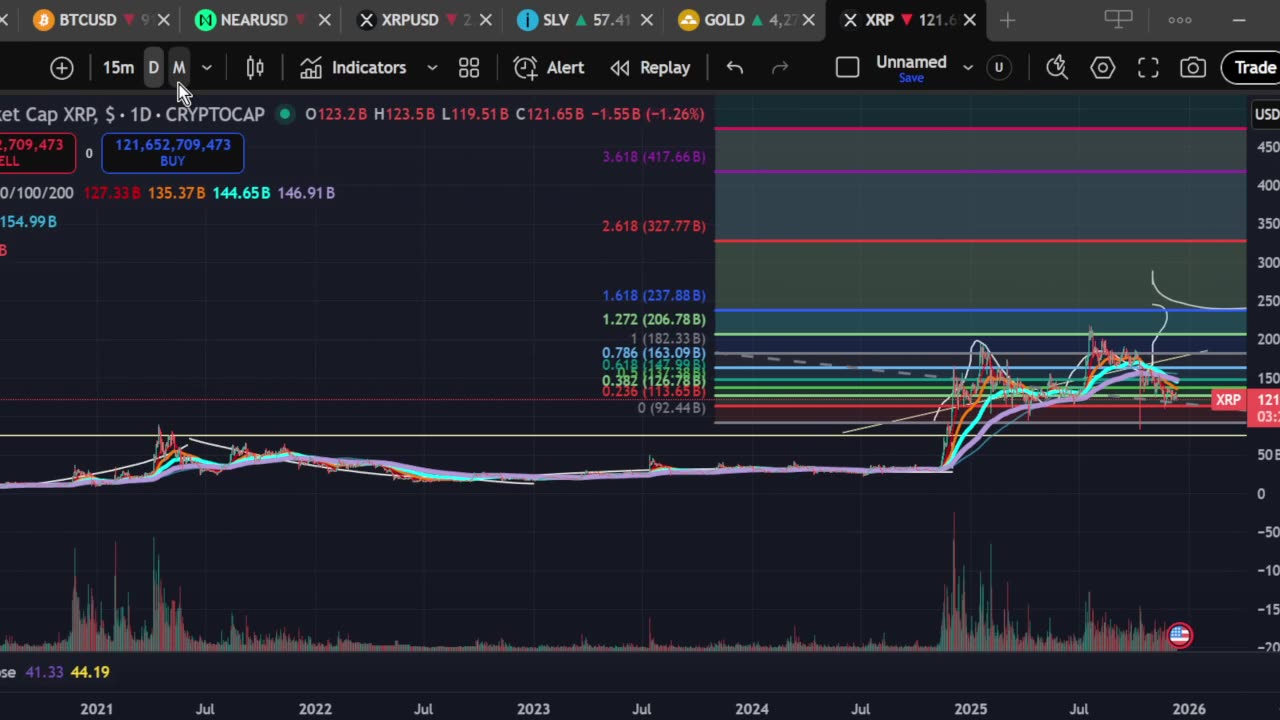Click the Trade button
The height and width of the screenshot is (720, 1280).
tap(1253, 68)
